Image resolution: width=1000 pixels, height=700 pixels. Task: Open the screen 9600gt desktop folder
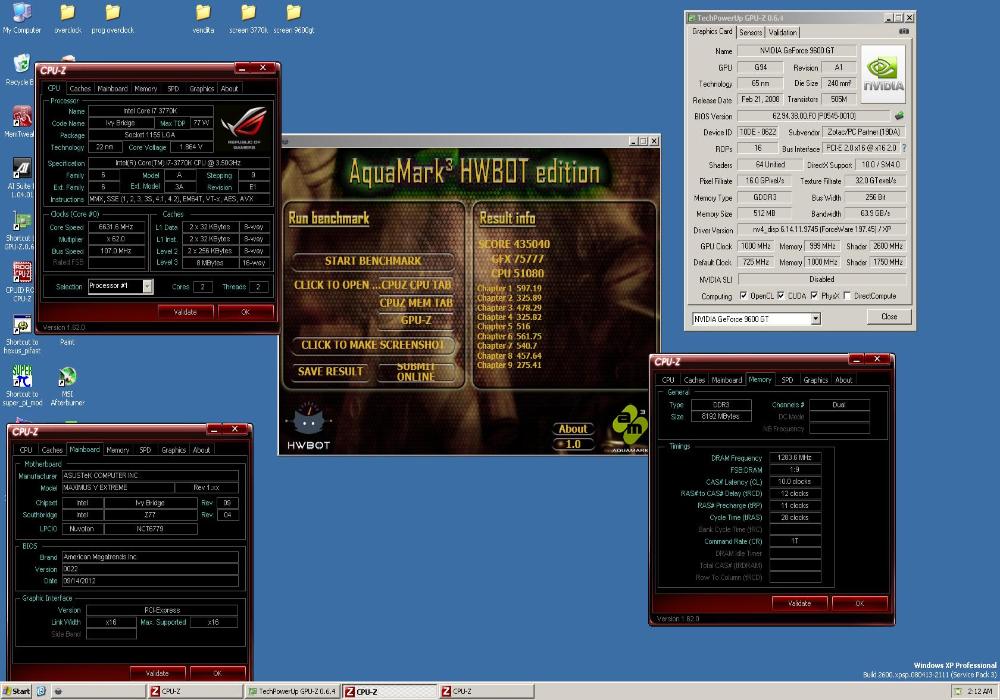coord(293,17)
